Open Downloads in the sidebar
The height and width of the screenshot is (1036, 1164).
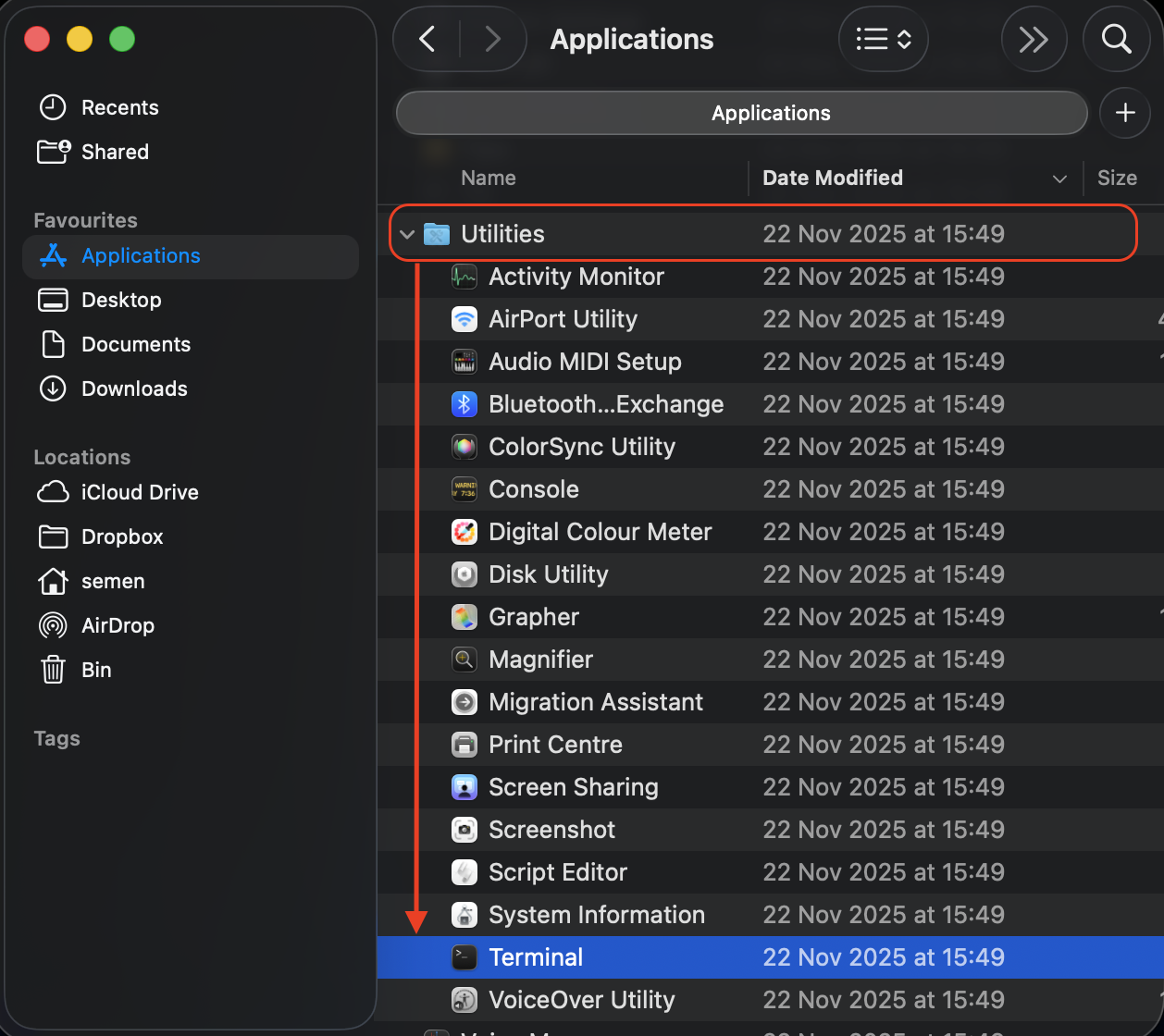tap(191, 388)
